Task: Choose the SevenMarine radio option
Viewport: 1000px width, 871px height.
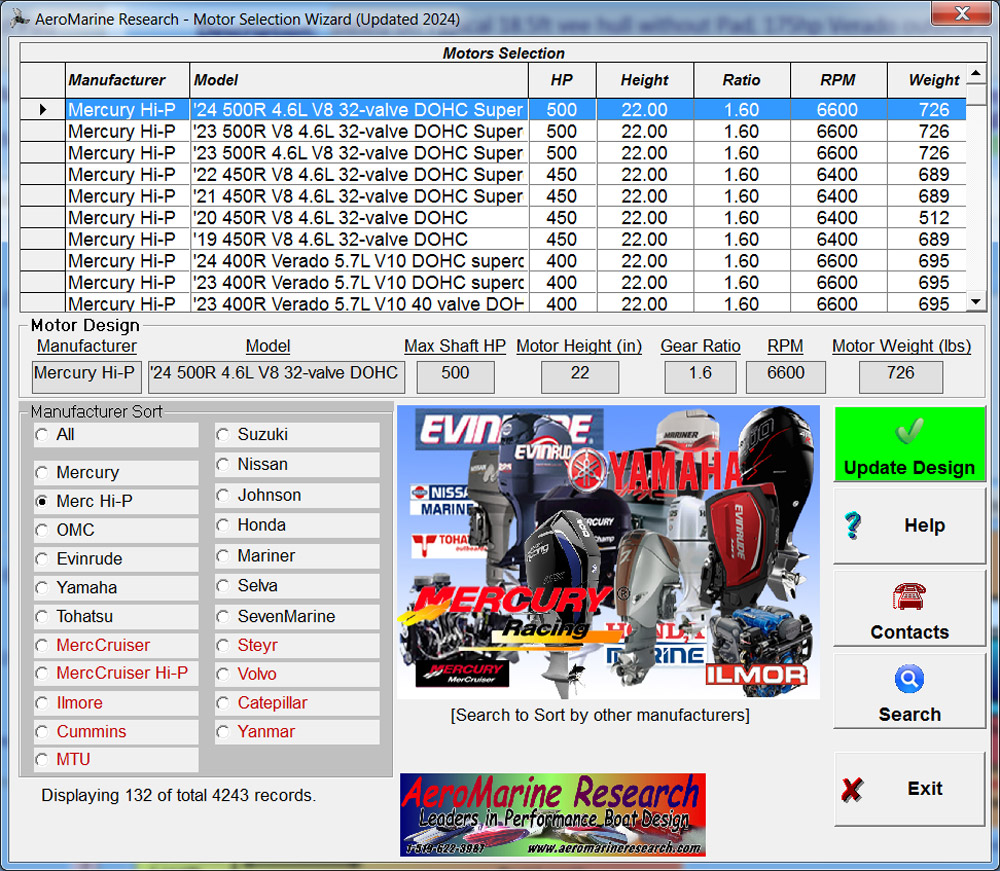Action: click(223, 617)
